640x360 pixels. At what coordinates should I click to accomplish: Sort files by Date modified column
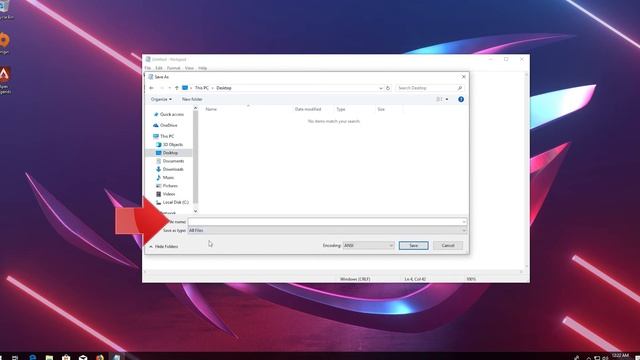click(308, 109)
